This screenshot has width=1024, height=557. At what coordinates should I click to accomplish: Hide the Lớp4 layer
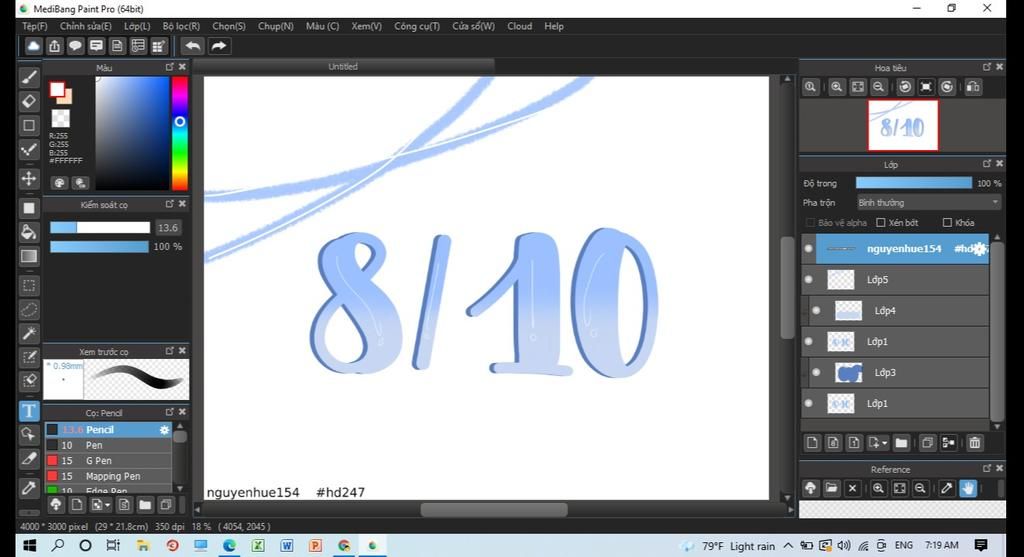pos(816,310)
